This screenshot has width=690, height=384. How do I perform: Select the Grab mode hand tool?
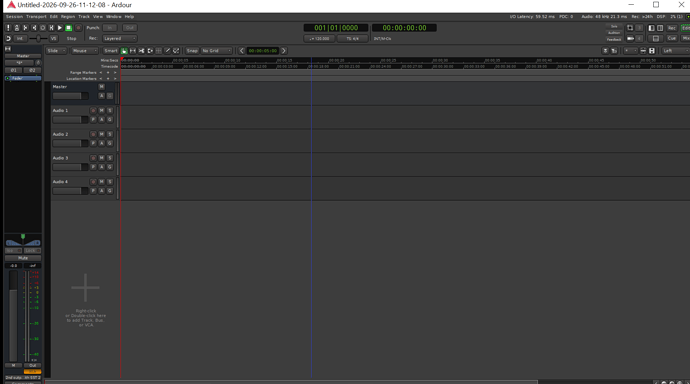[x=124, y=51]
